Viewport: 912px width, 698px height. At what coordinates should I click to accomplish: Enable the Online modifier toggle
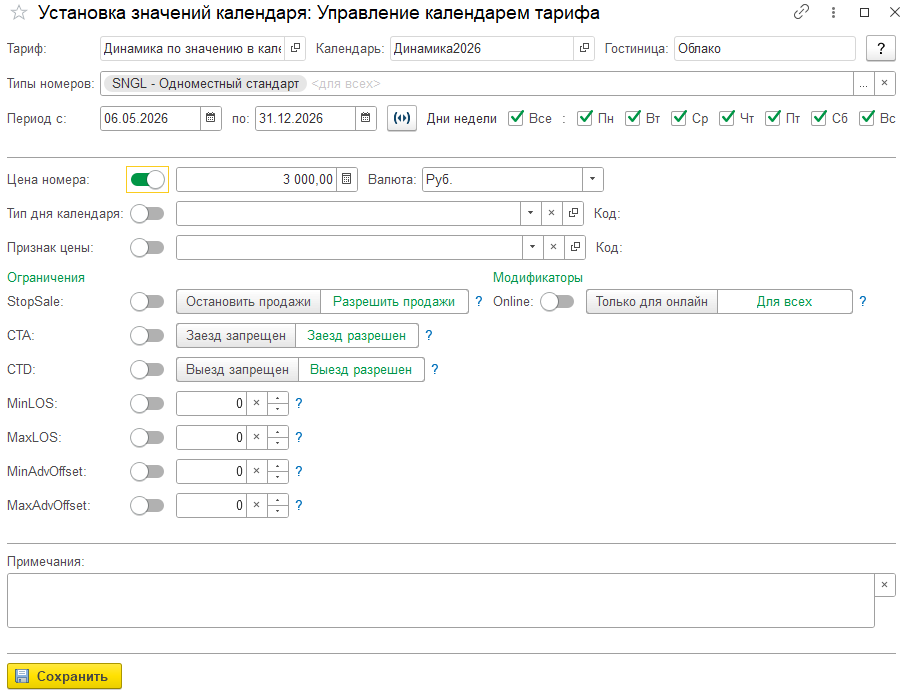click(x=557, y=301)
